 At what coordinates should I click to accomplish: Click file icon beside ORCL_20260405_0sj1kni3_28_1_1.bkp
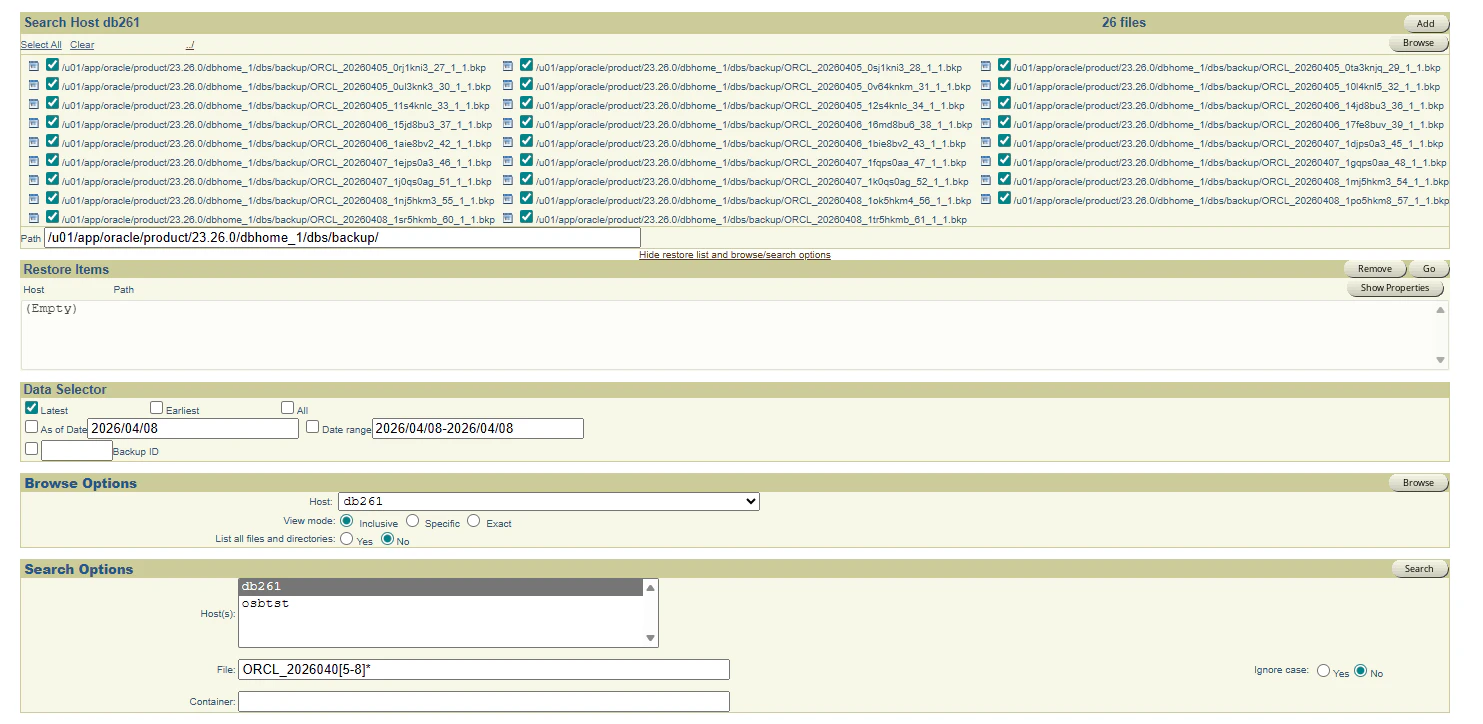point(508,66)
